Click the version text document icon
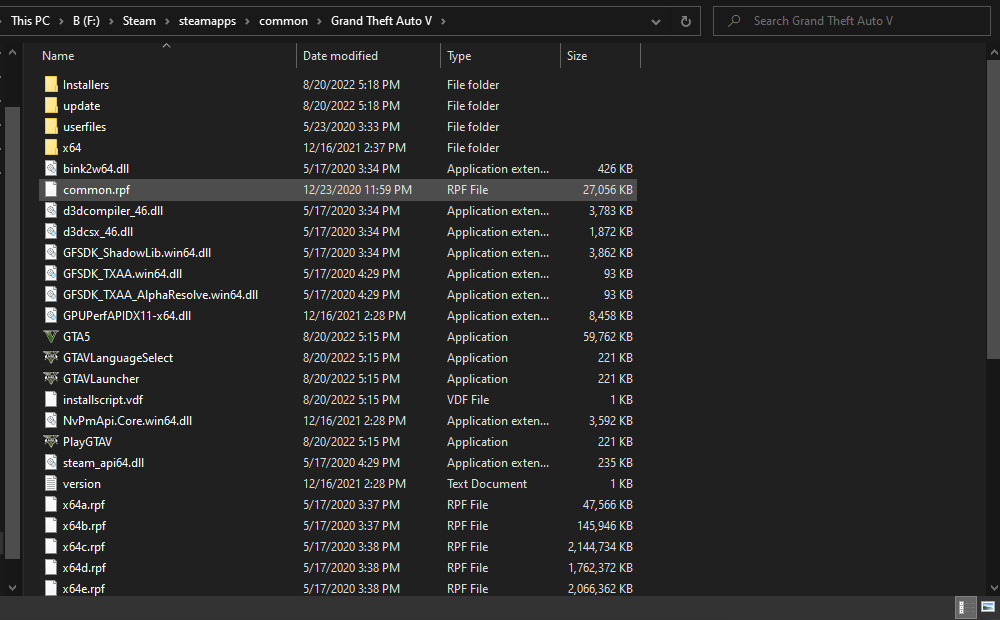Viewport: 1000px width, 620px height. click(51, 484)
